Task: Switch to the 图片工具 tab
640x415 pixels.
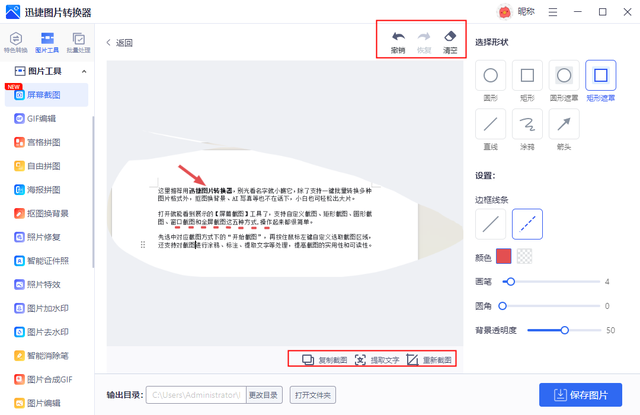Action: [x=47, y=42]
